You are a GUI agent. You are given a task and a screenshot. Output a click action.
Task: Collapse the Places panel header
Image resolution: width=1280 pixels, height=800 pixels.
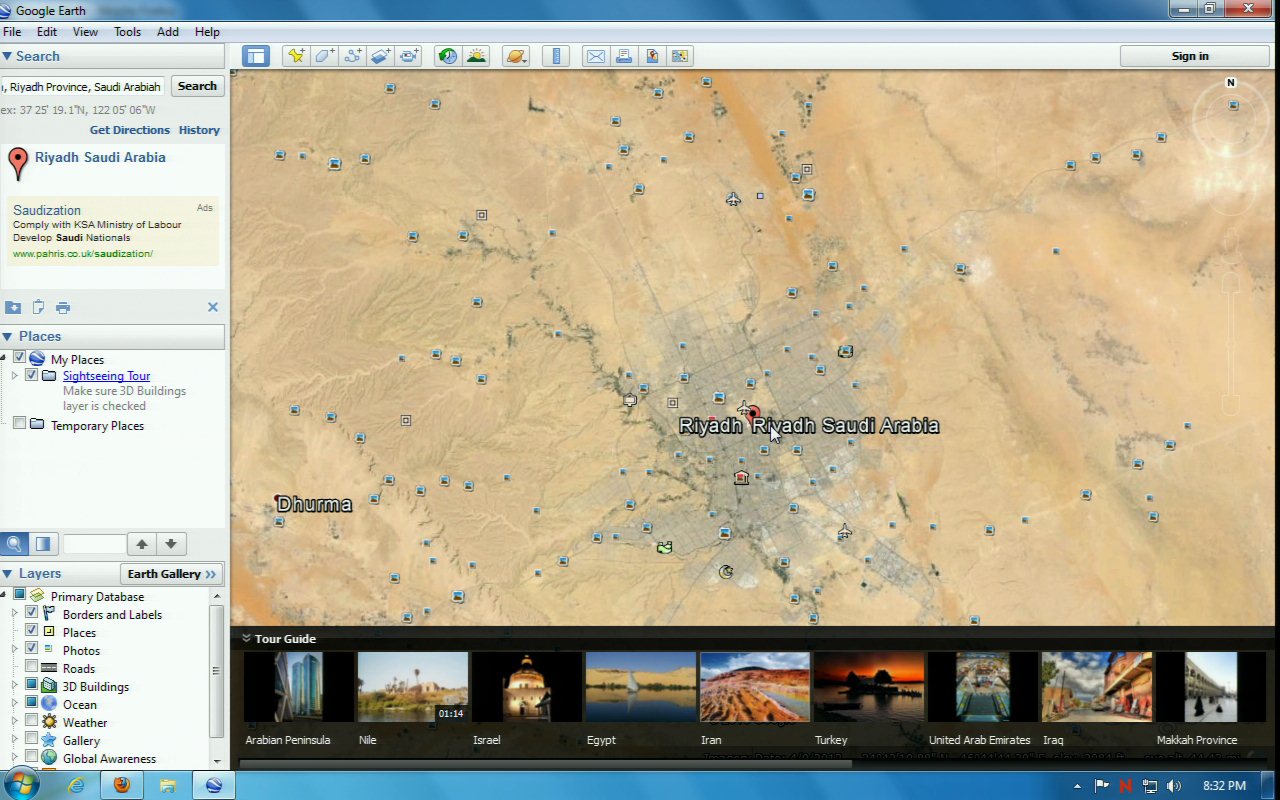point(8,337)
